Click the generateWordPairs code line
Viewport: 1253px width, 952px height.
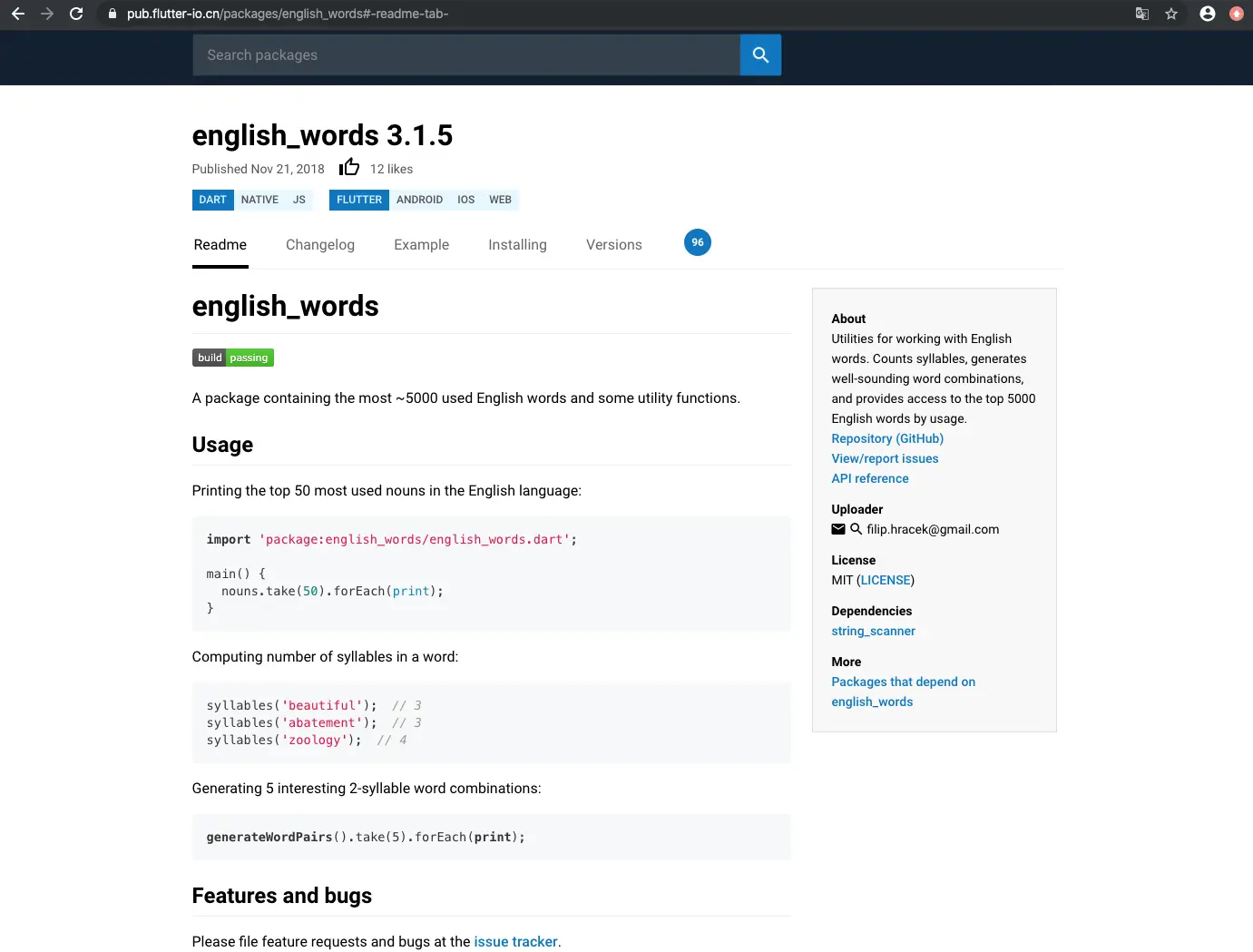click(x=366, y=837)
